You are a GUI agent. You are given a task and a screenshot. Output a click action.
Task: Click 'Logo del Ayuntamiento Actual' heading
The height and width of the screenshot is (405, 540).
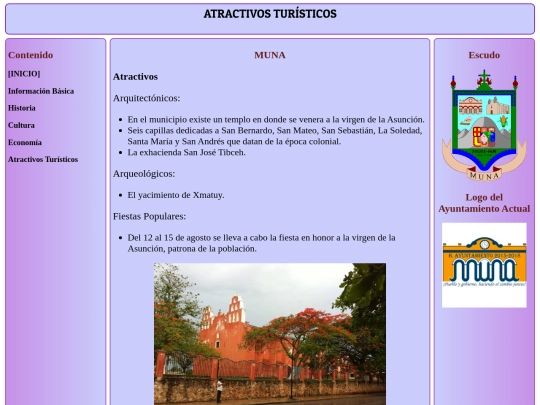click(x=484, y=203)
